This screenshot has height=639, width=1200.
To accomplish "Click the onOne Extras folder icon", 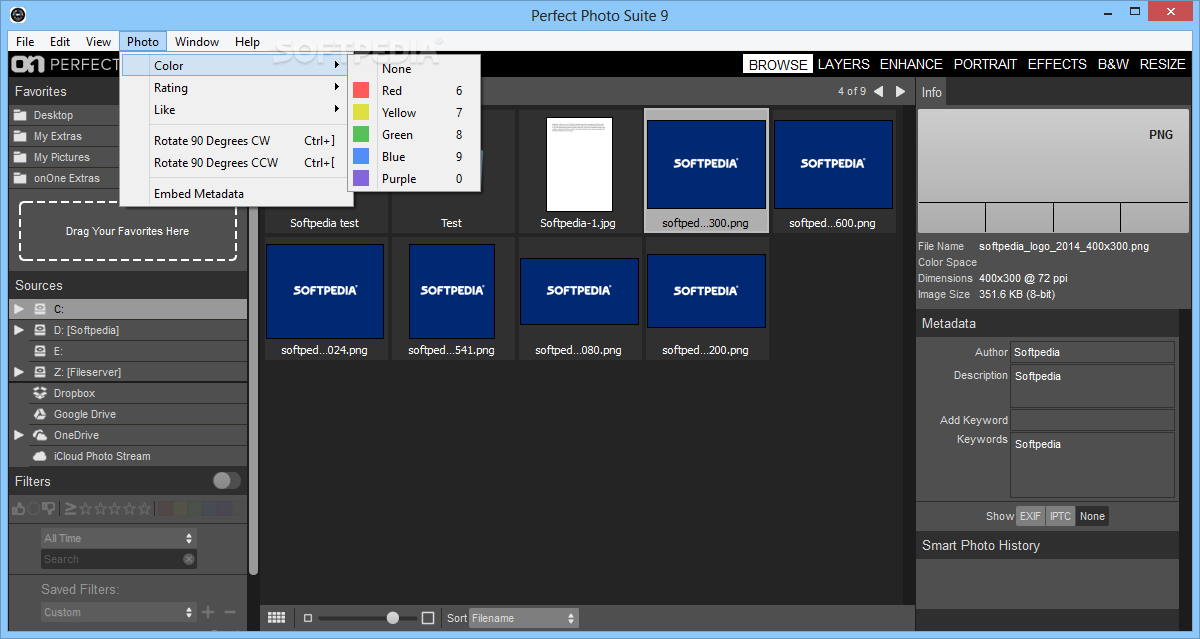I will pos(19,178).
